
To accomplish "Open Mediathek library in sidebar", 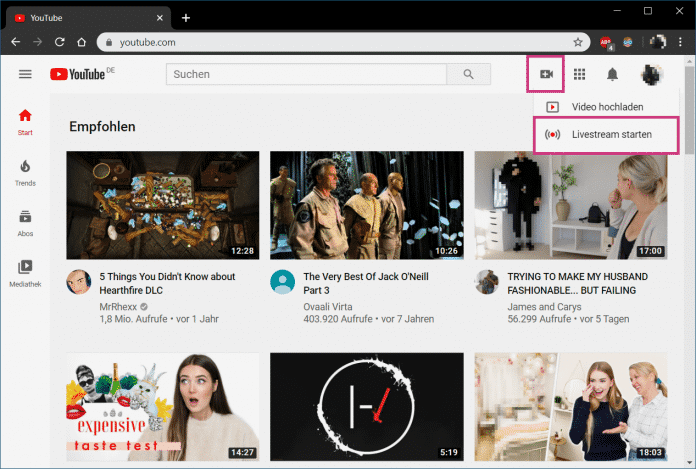I will [25, 273].
